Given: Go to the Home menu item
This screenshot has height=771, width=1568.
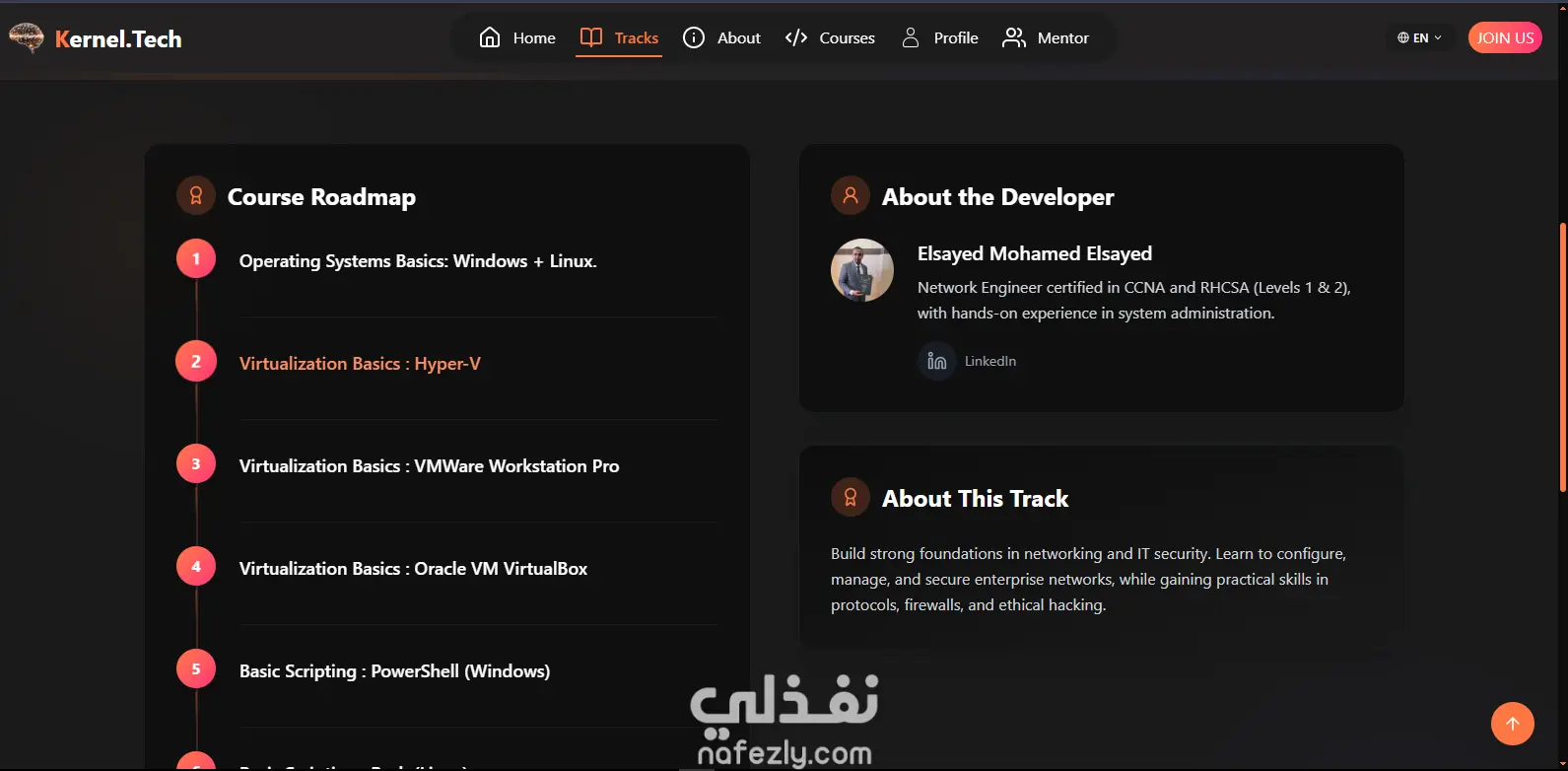Looking at the screenshot, I should point(517,37).
